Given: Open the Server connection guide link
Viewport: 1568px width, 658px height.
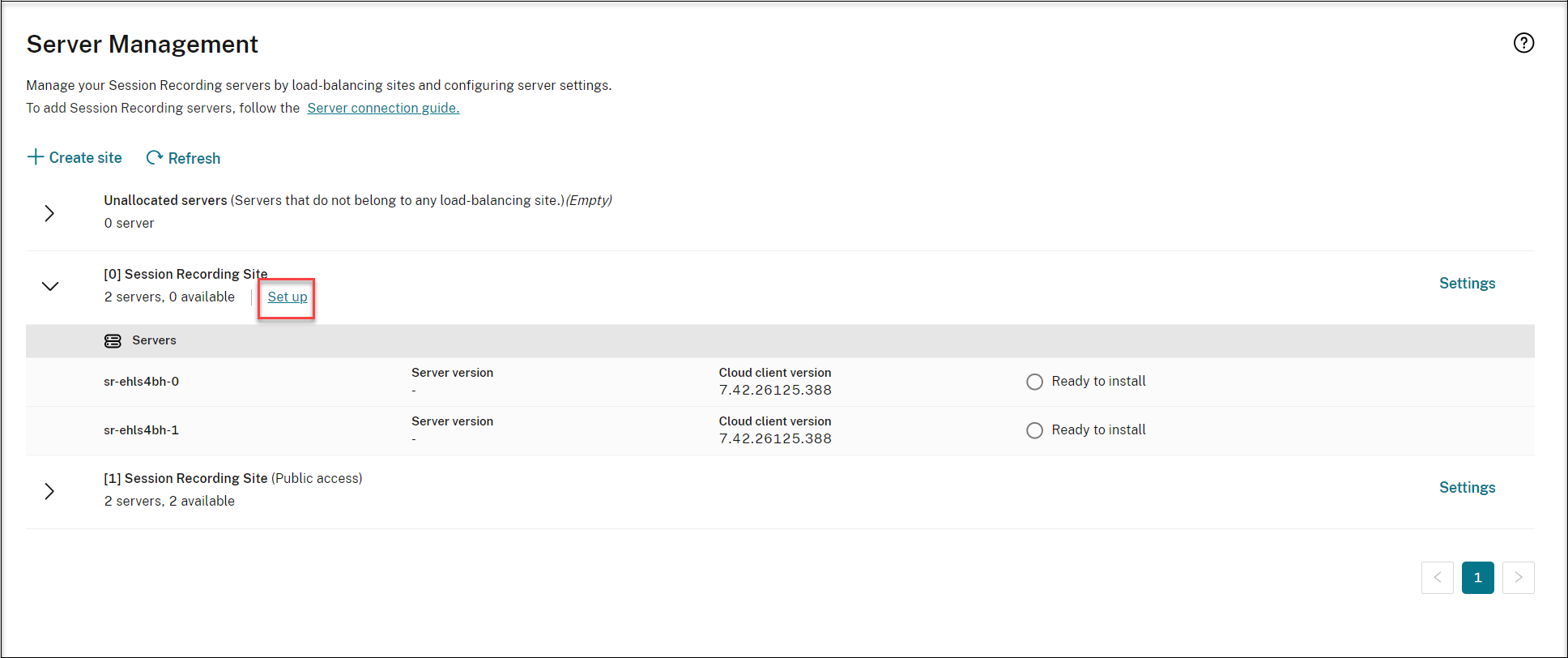Looking at the screenshot, I should [x=383, y=108].
